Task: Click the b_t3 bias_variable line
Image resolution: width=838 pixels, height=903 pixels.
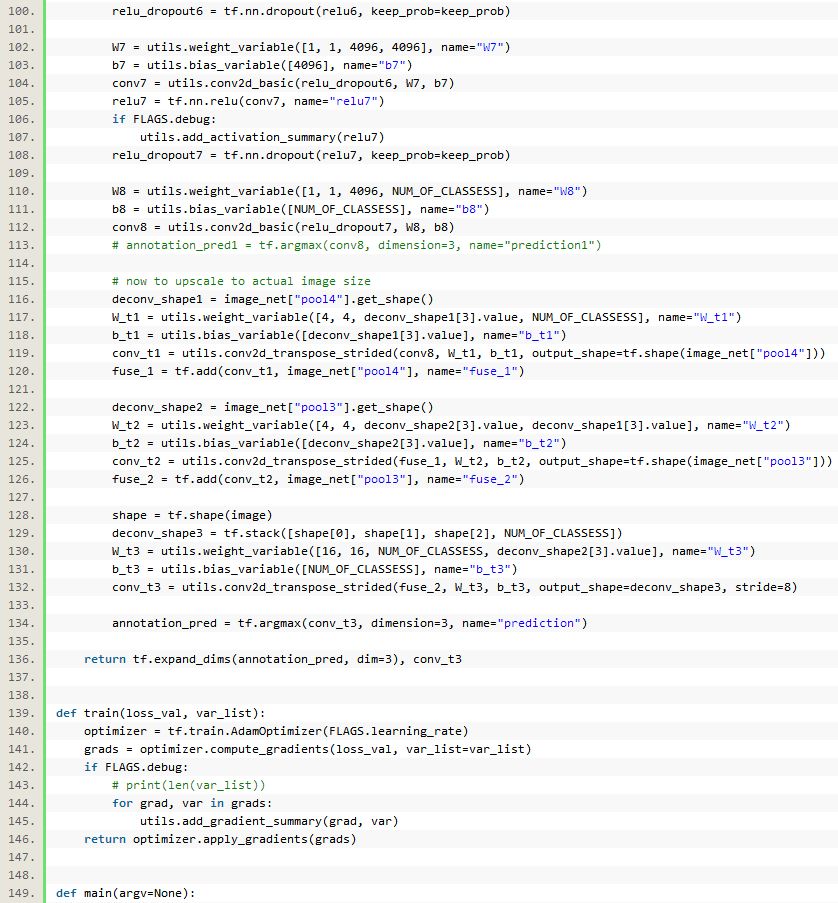Action: 314,569
